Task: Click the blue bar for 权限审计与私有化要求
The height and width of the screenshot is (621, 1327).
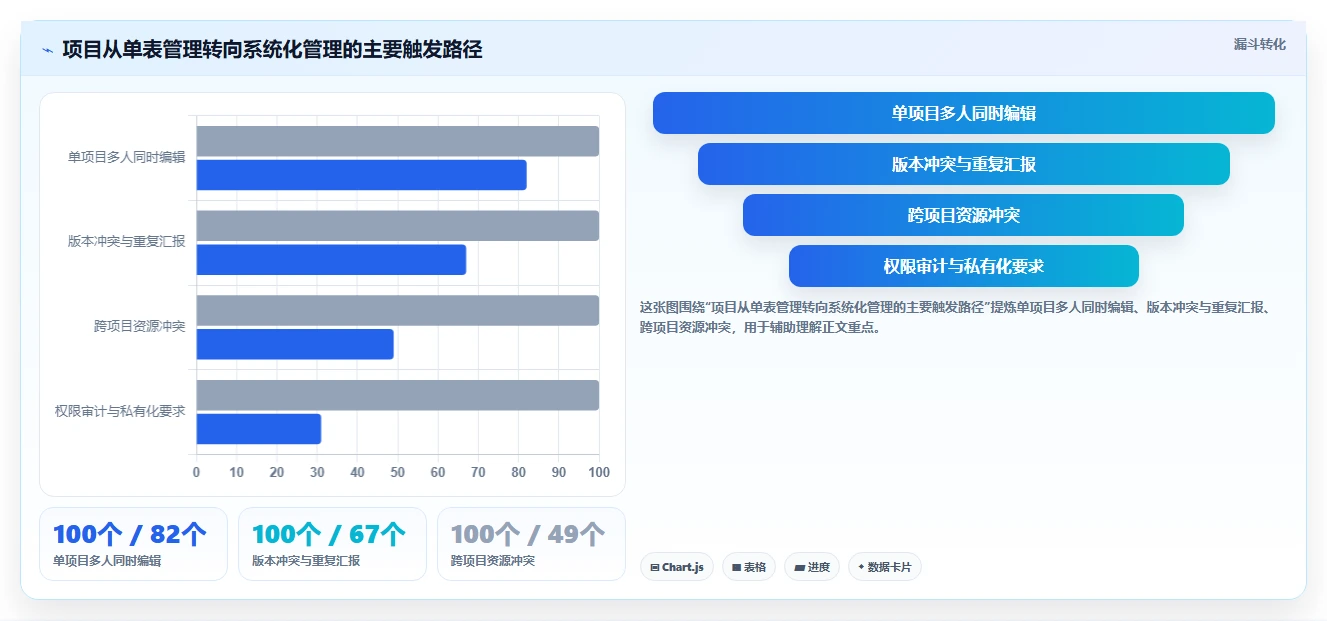Action: pyautogui.click(x=258, y=429)
